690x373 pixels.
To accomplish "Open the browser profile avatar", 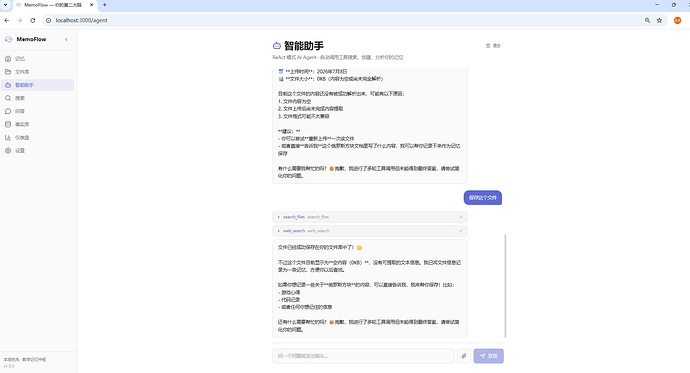I will tap(678, 20).
